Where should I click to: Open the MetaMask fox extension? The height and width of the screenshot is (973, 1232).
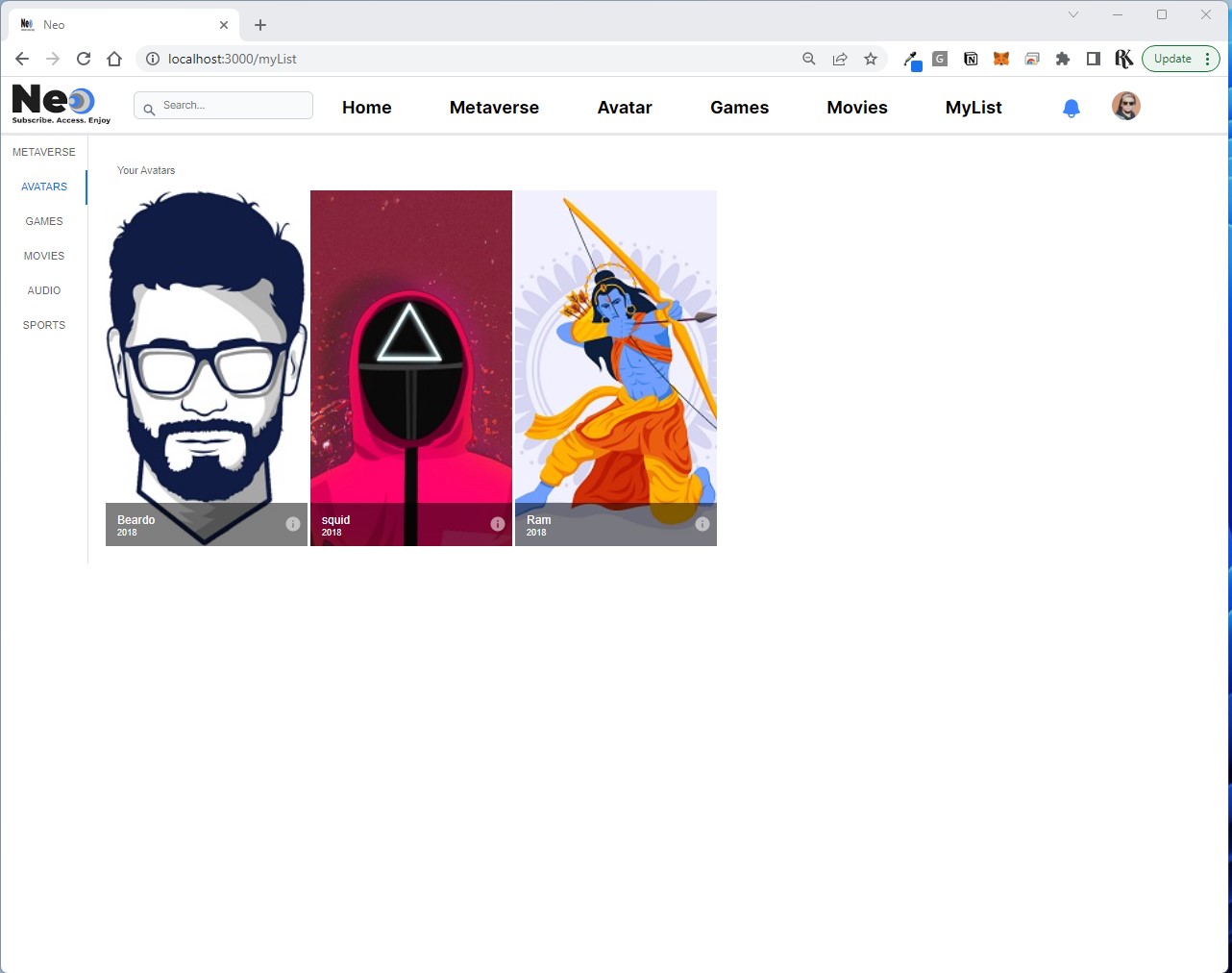[x=1001, y=59]
